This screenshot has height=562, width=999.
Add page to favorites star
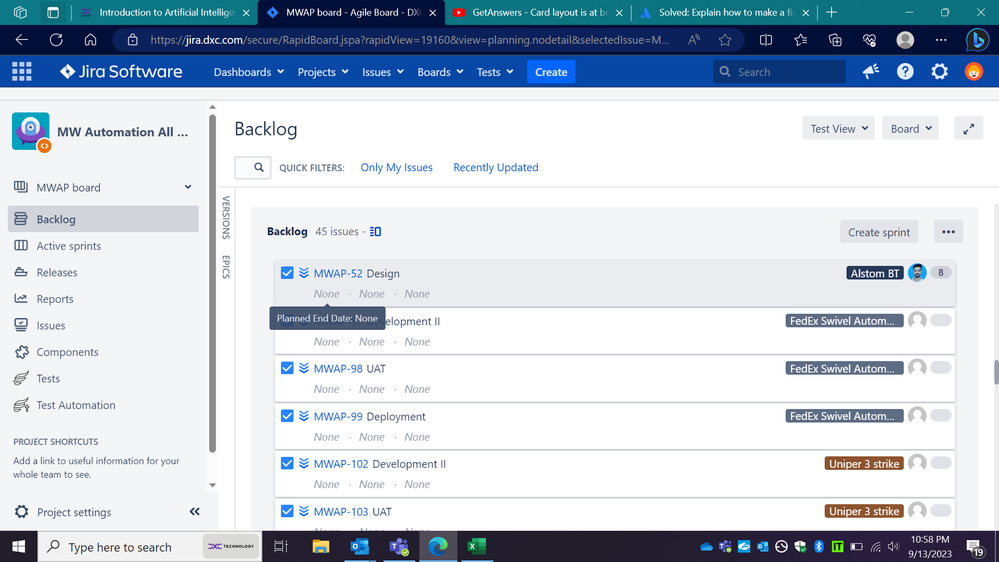click(x=725, y=40)
